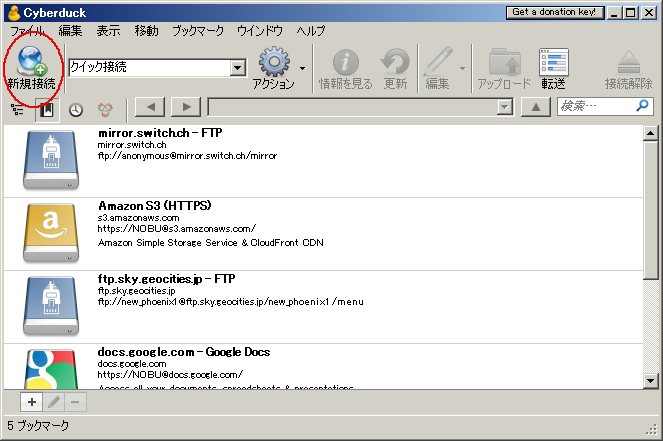Select bookmark title docs.google.com – Google Docs
Image resolution: width=663 pixels, height=441 pixels.
pos(184,352)
